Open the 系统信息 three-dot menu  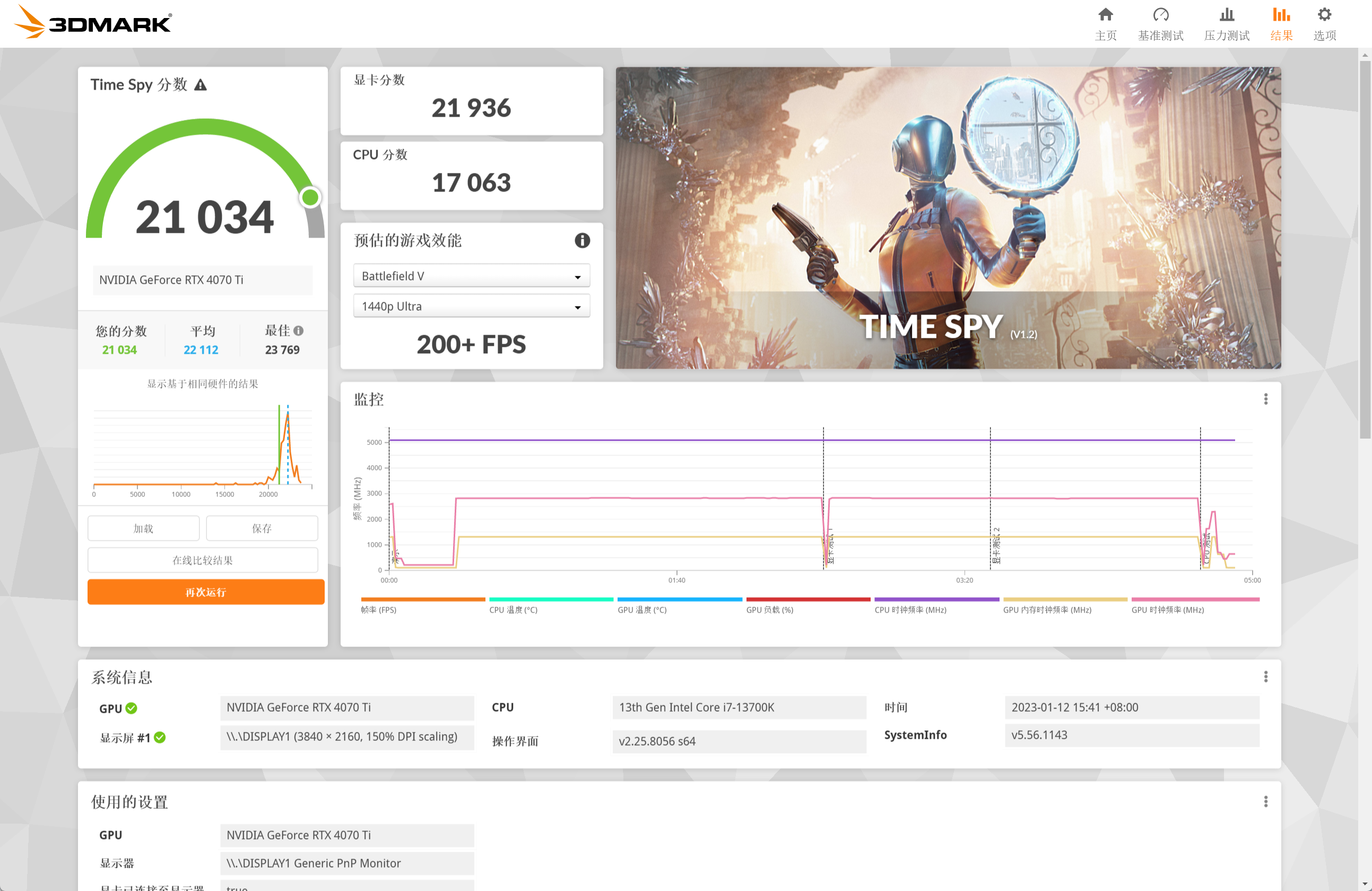coord(1265,676)
